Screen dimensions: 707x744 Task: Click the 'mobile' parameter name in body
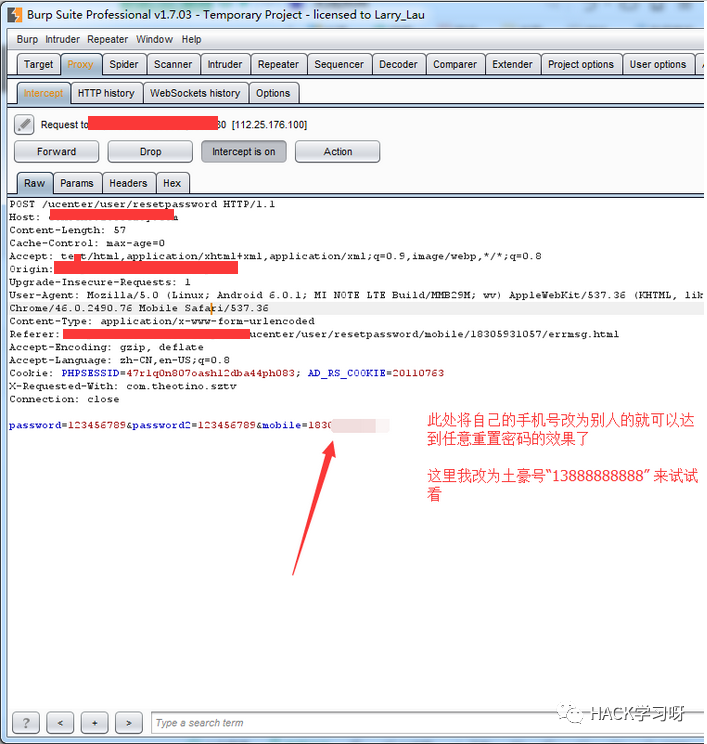pos(282,425)
